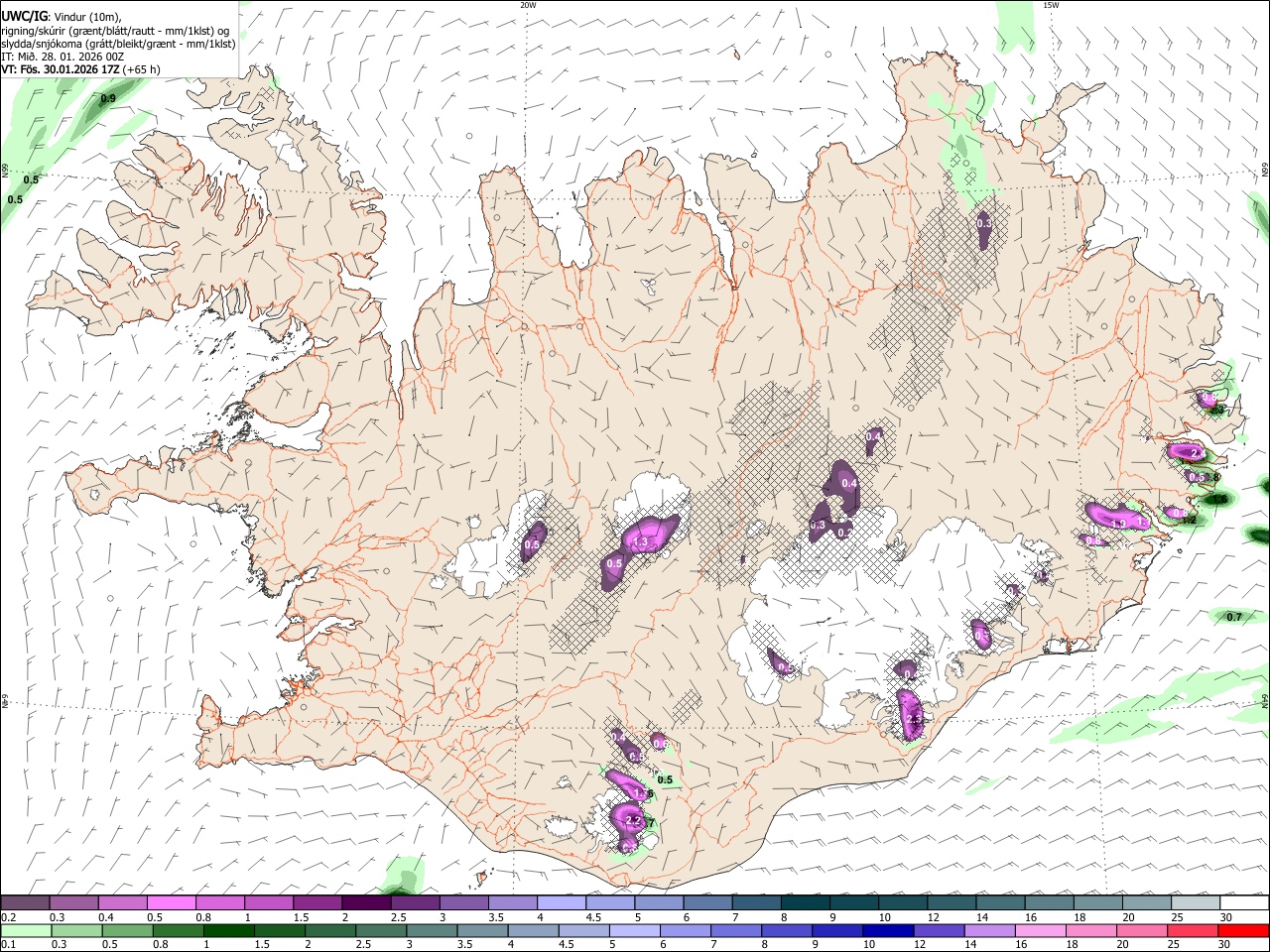Click the '0.9' precipitation value over the sea
The image size is (1270, 952).
[x=108, y=98]
